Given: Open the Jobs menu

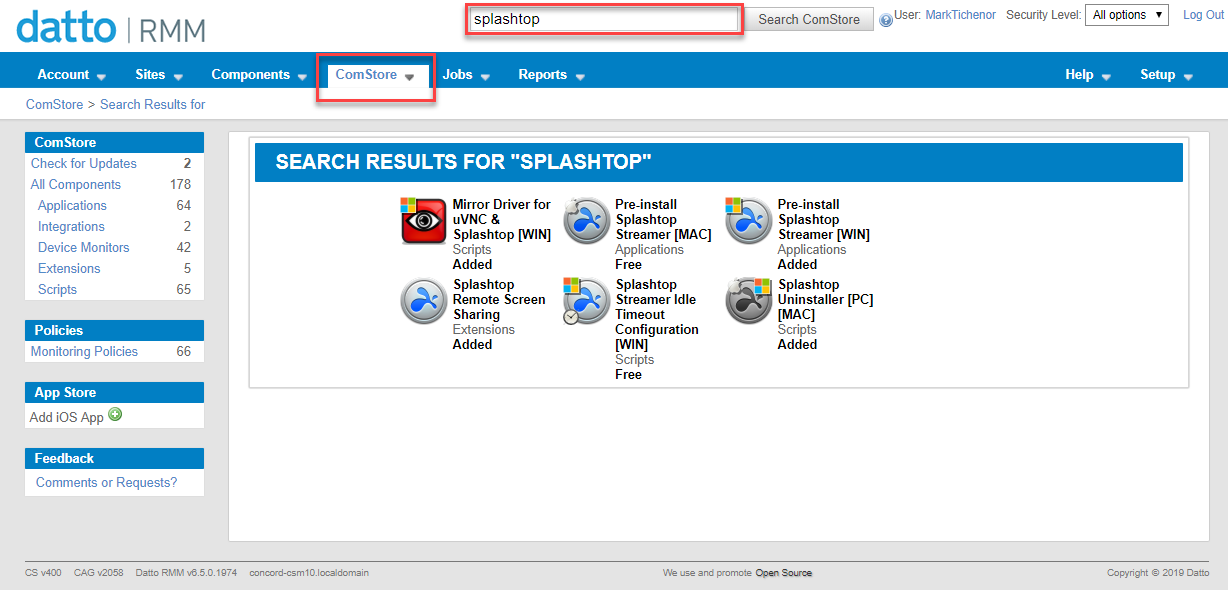Looking at the screenshot, I should pos(457,74).
